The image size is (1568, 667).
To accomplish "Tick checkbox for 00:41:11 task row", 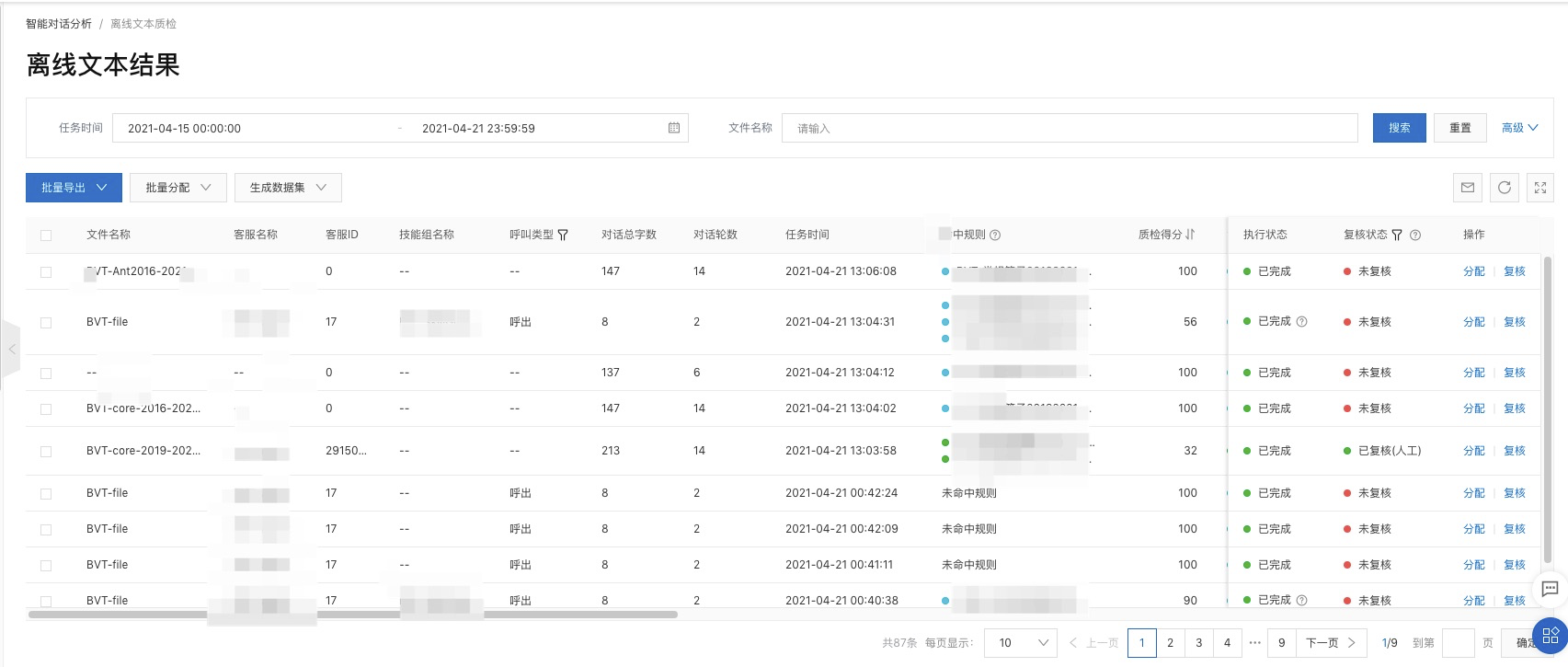I will pos(46,566).
